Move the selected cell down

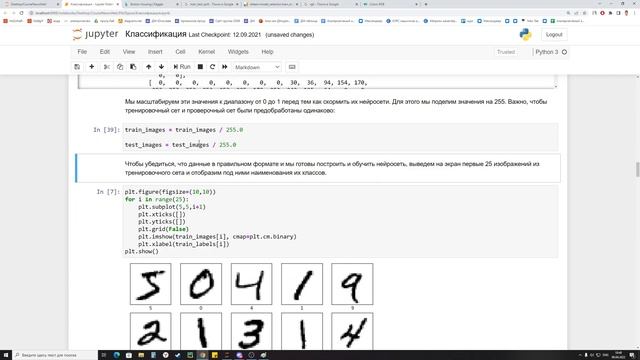coord(162,67)
